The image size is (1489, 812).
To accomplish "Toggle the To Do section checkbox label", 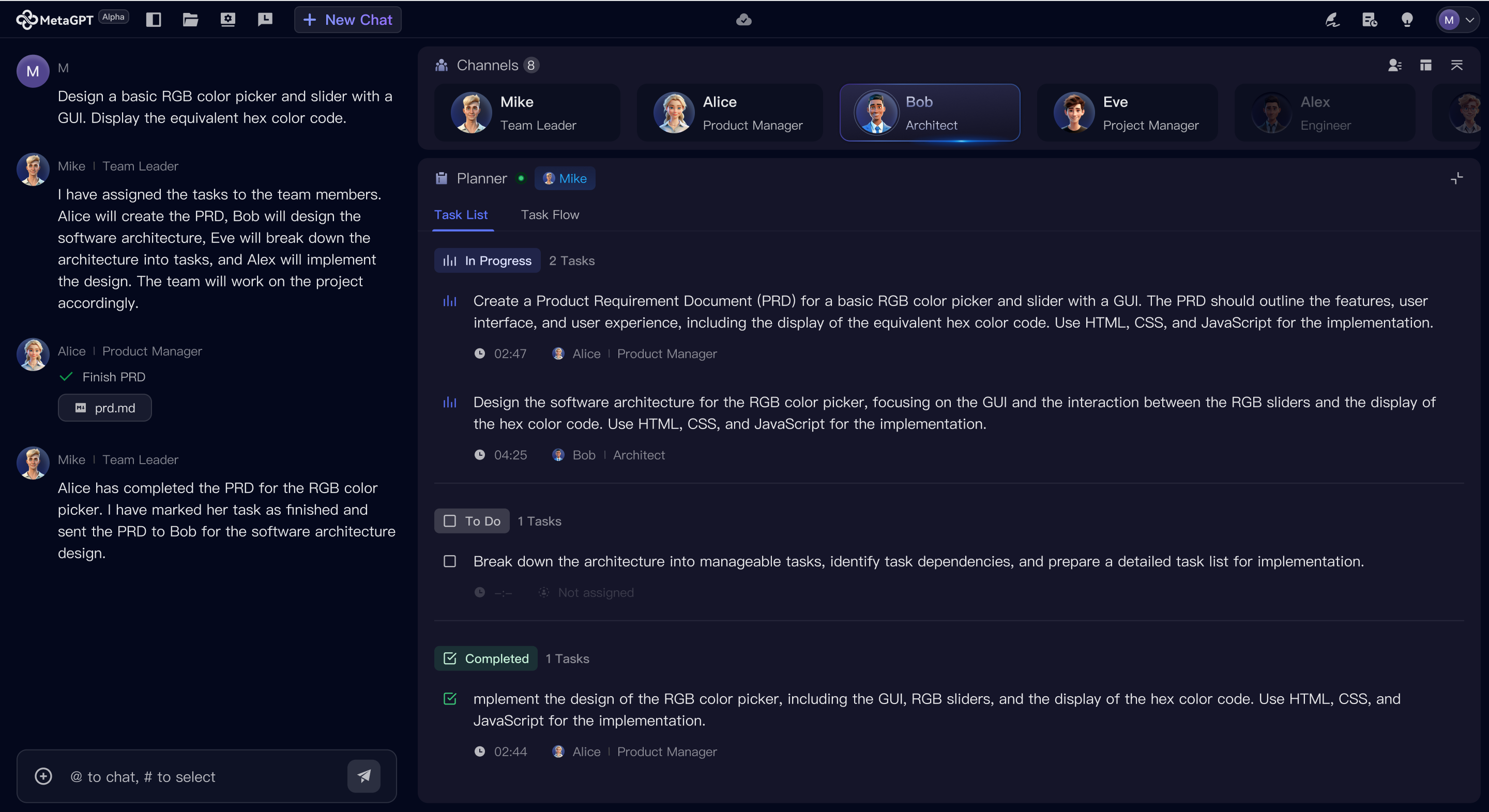I will (x=472, y=520).
